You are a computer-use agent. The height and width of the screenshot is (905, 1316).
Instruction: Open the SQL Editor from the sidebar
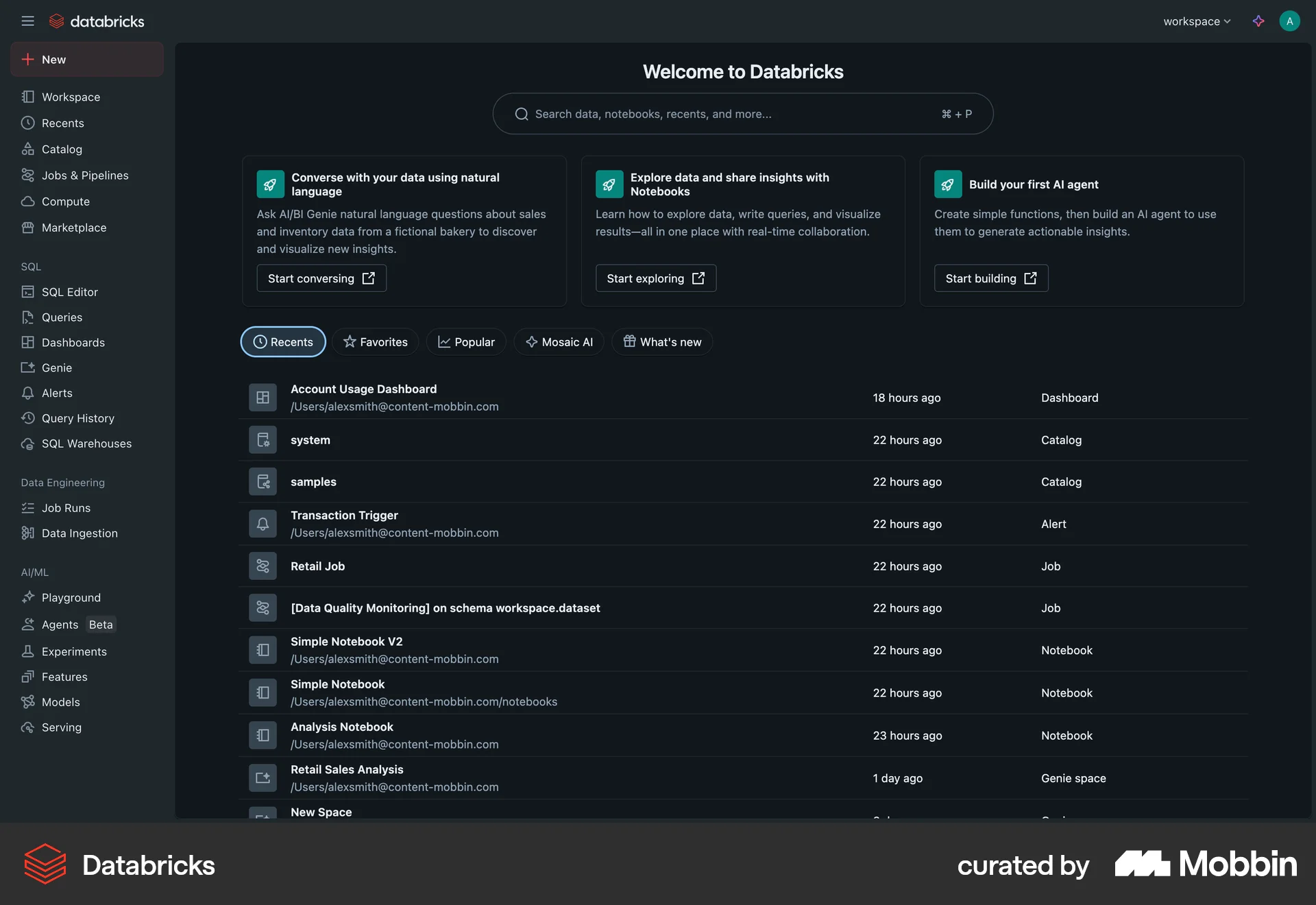coord(69,291)
